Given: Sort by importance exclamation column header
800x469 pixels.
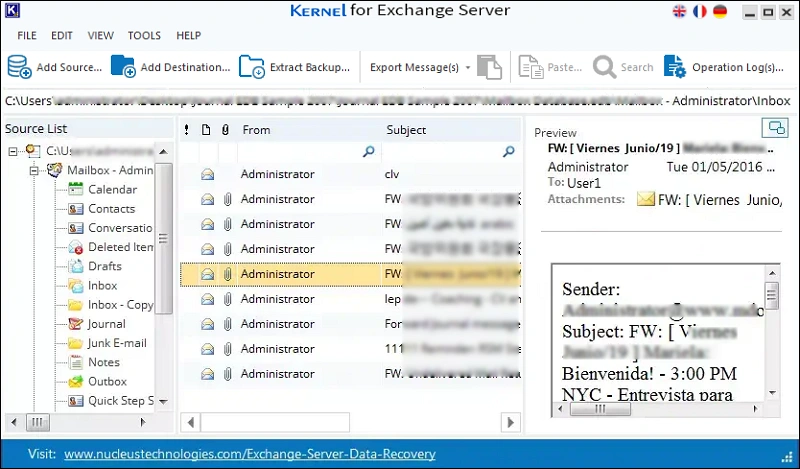Looking at the screenshot, I should coord(187,130).
